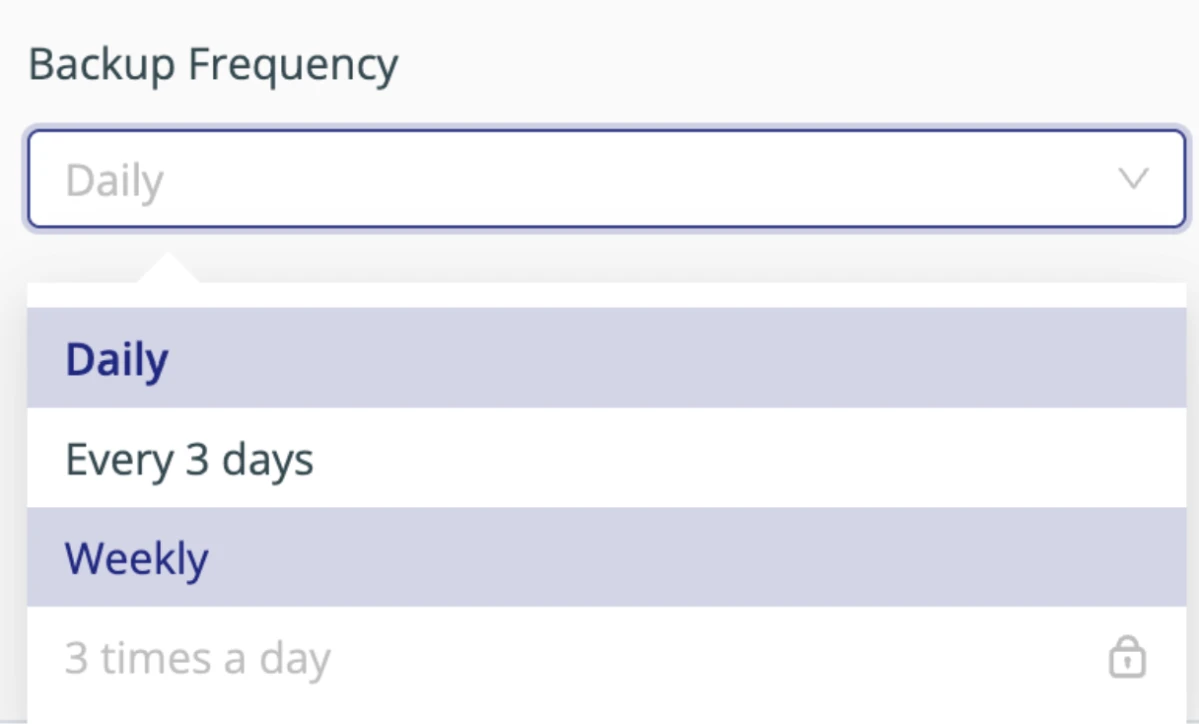
Task: Click the Weekly text label in the list
Action: 137,558
